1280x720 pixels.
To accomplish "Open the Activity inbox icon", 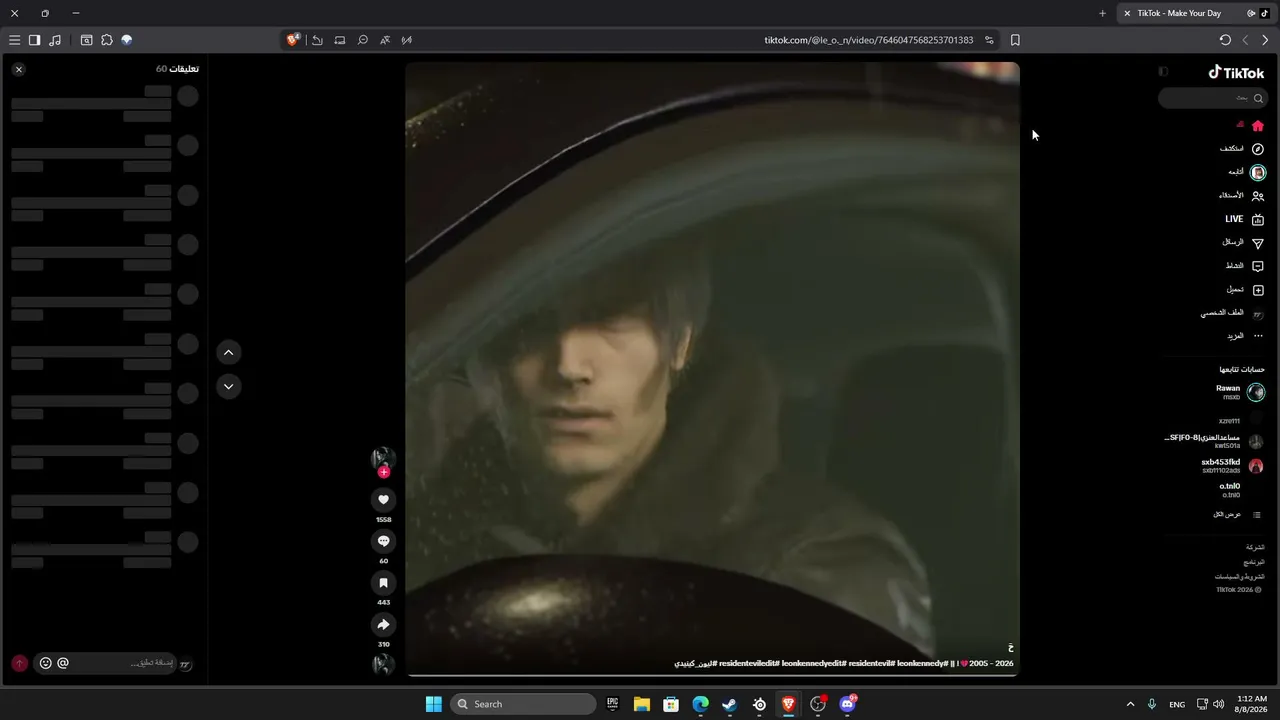I will pyautogui.click(x=1258, y=266).
